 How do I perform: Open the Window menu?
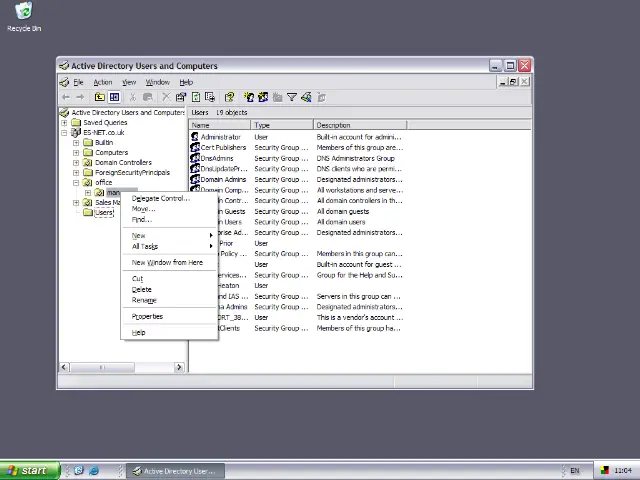(158, 82)
